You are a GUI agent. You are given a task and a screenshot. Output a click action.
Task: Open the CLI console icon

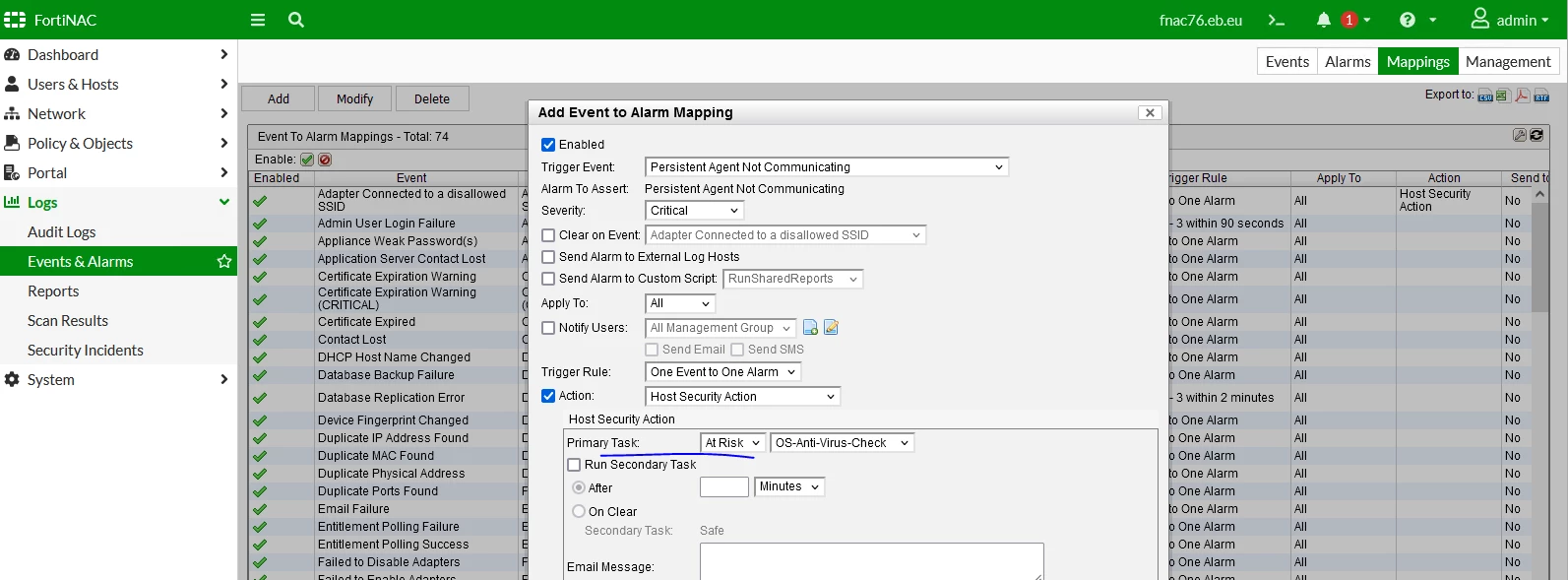coord(1277,20)
